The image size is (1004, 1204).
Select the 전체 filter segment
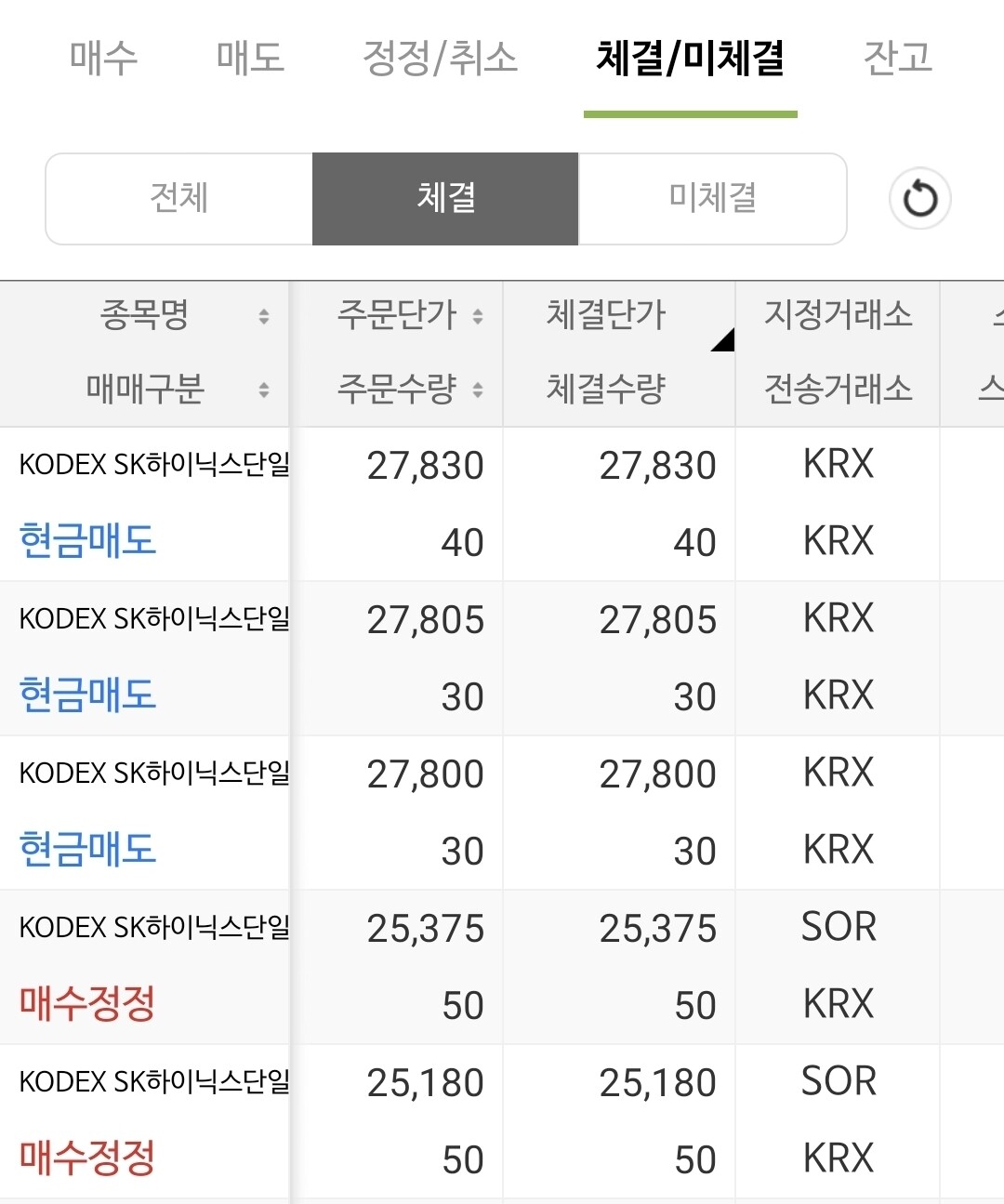[179, 199]
